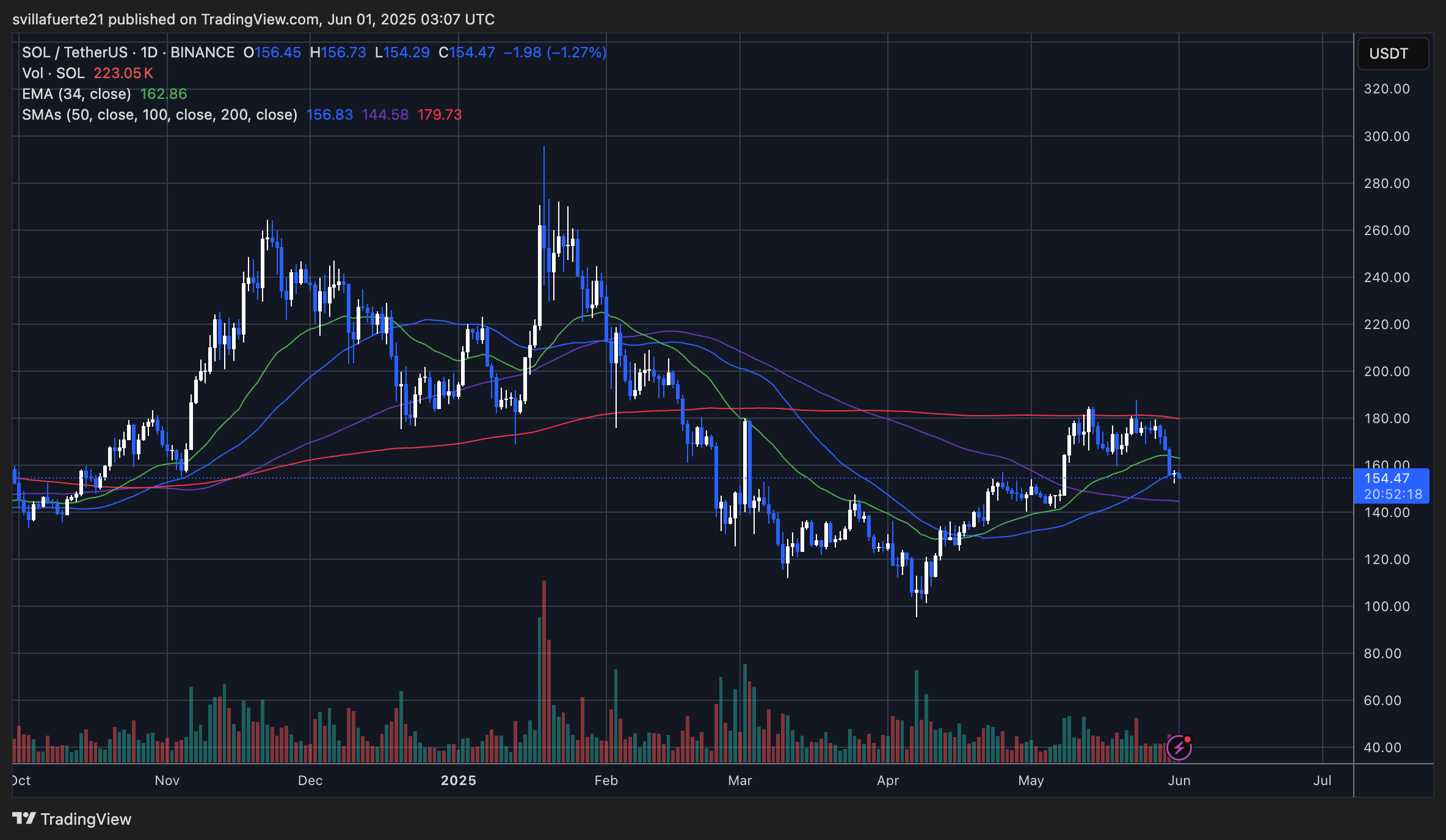Select the BINANCE exchange label in the legend
This screenshot has height=840, width=1446.
pos(203,52)
